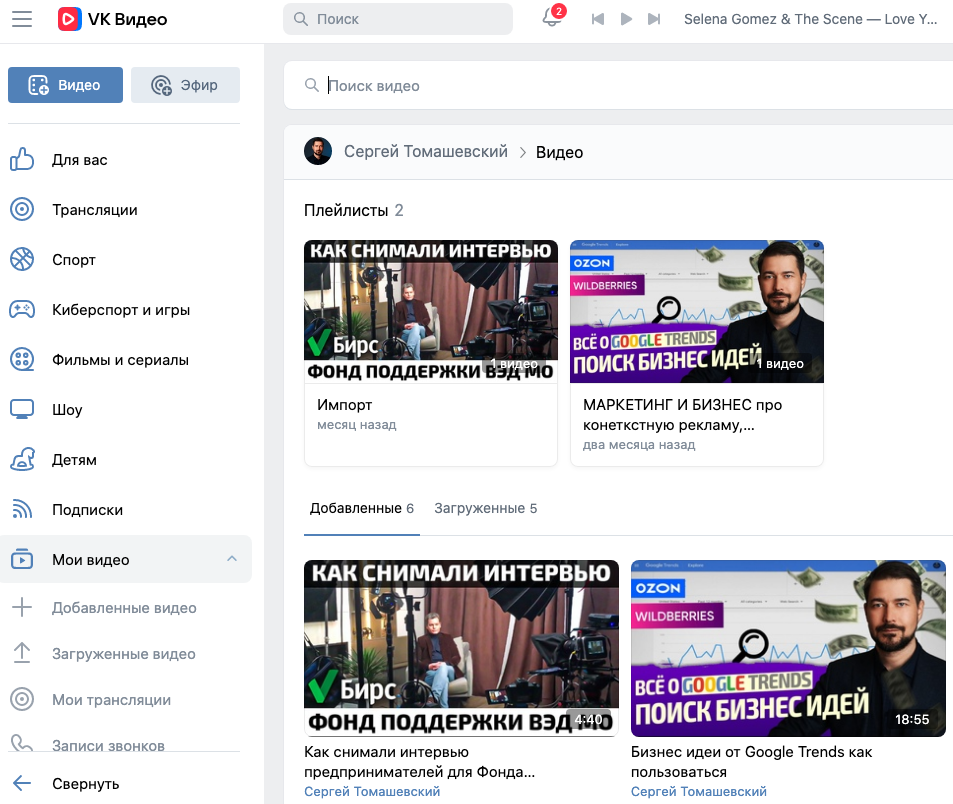The width and height of the screenshot is (953, 804).
Task: Click the Подписки feed icon
Action: [22, 509]
